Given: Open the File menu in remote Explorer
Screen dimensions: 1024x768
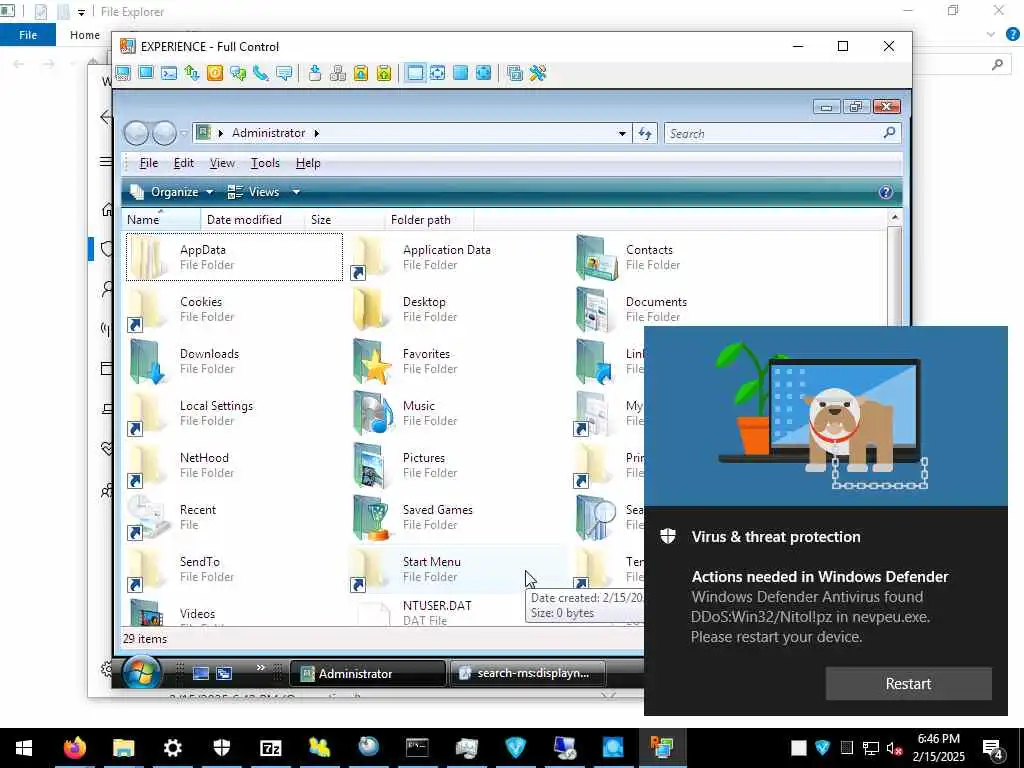Looking at the screenshot, I should click(149, 163).
